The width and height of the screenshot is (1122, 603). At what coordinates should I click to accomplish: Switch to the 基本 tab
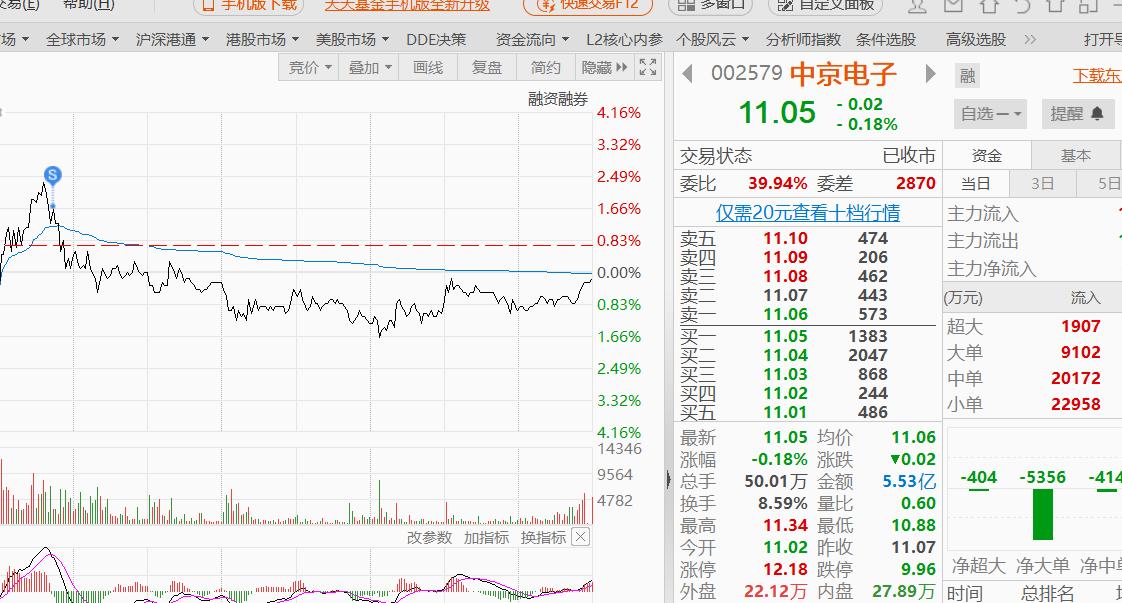point(1075,155)
